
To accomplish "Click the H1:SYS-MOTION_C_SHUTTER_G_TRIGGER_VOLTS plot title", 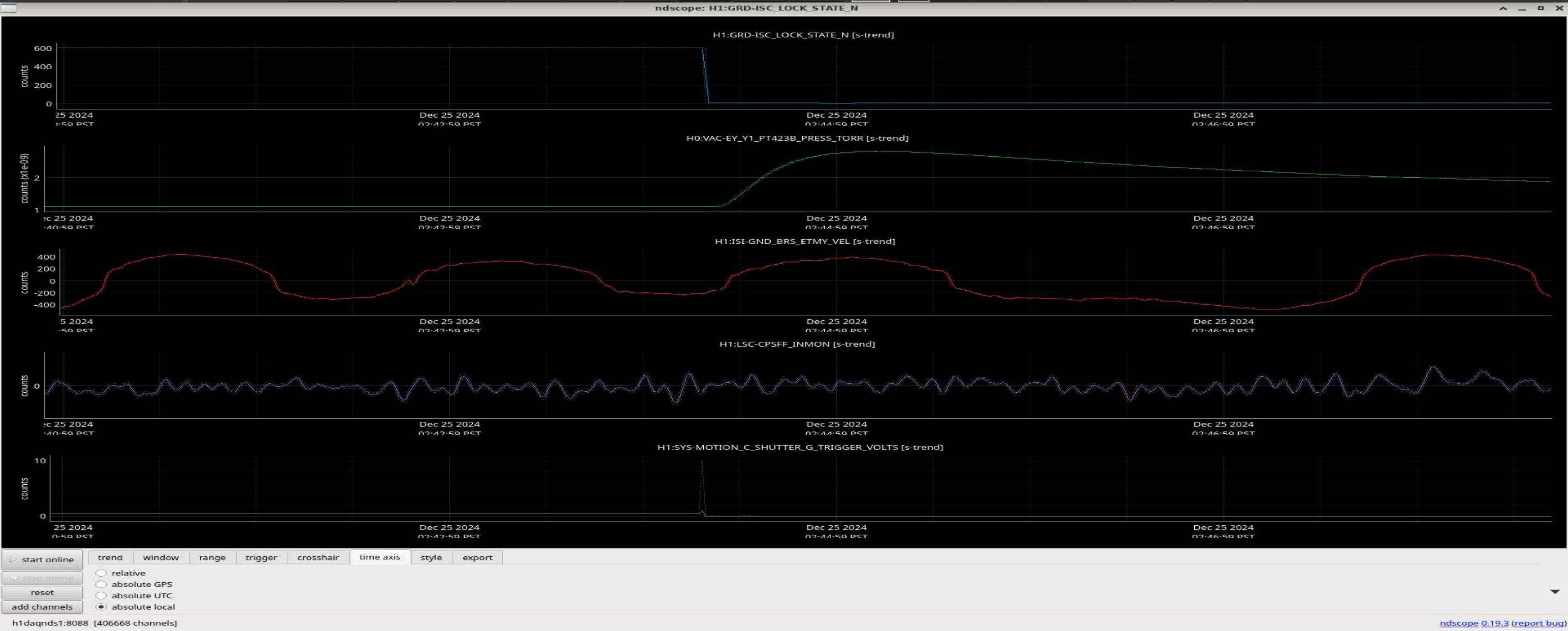I will (x=800, y=447).
